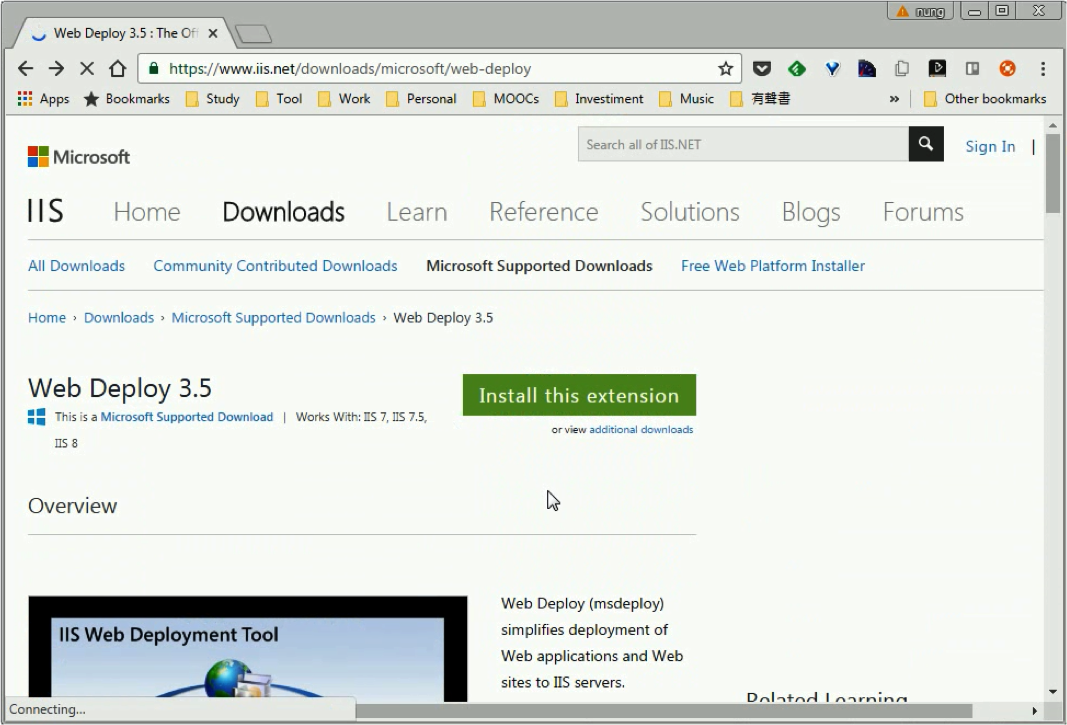This screenshot has width=1067, height=725.
Task: Open the Chrome three-dot menu
Action: (1043, 69)
